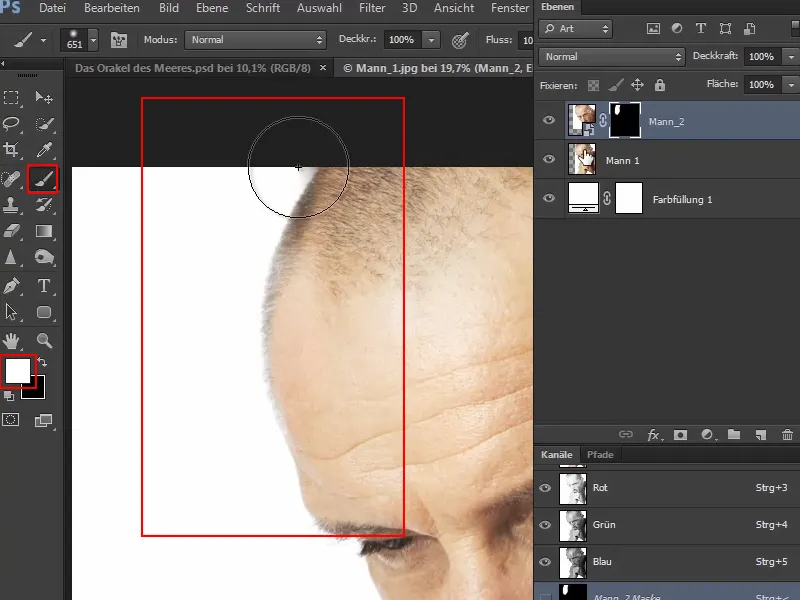Select the Eraser tool

pyautogui.click(x=11, y=231)
